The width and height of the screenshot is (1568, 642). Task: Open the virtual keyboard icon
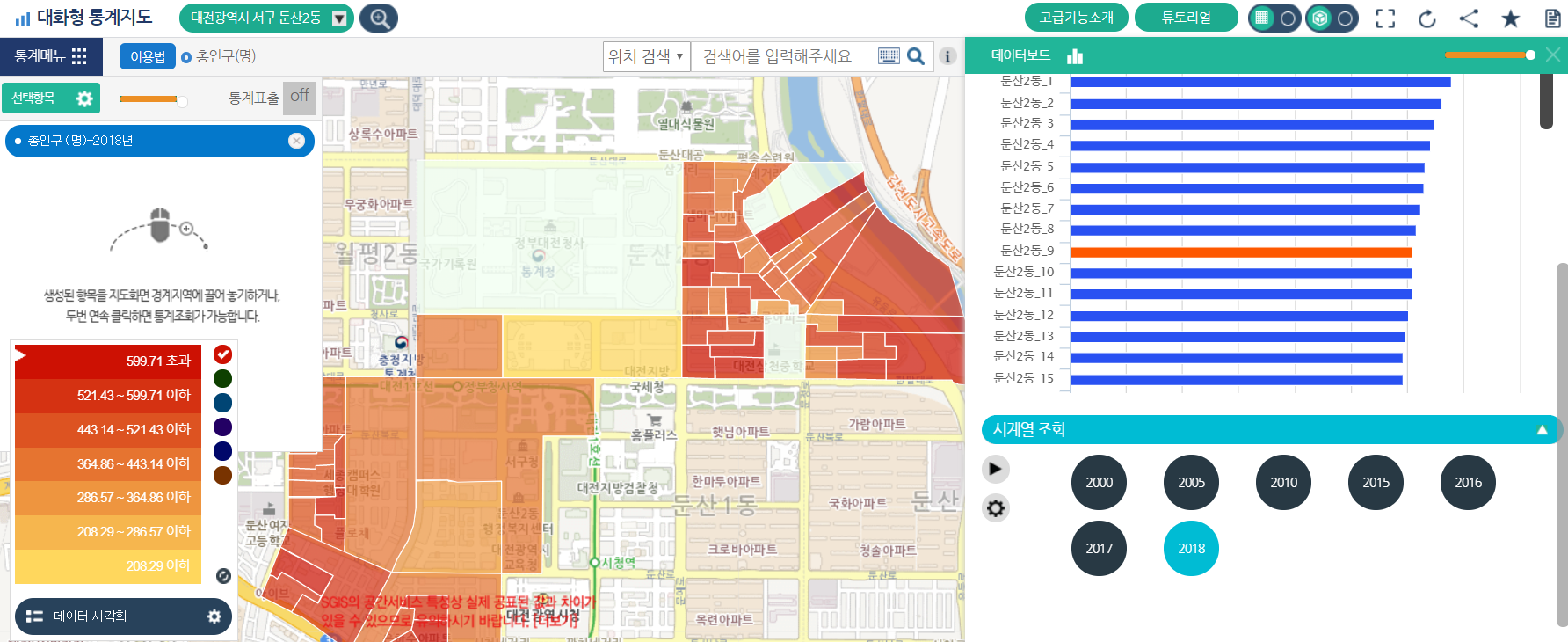click(889, 56)
